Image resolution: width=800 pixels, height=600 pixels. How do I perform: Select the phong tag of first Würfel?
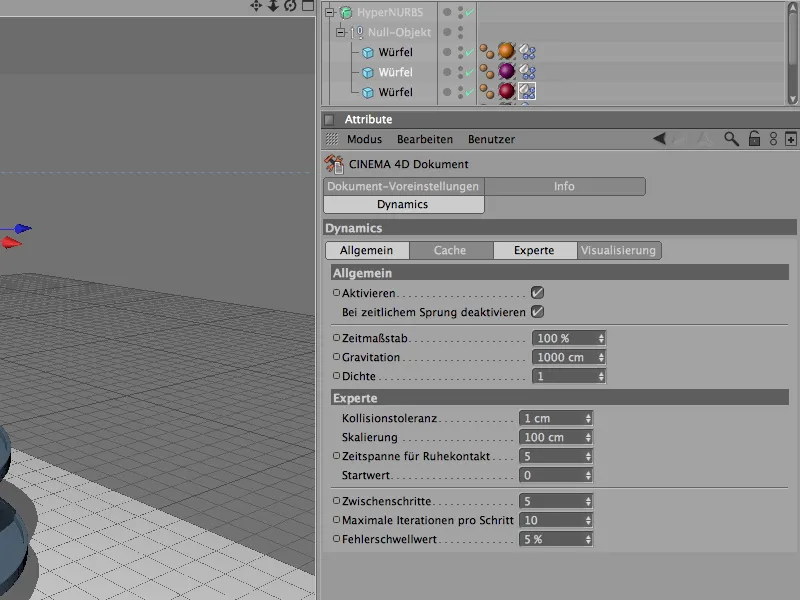pos(487,52)
